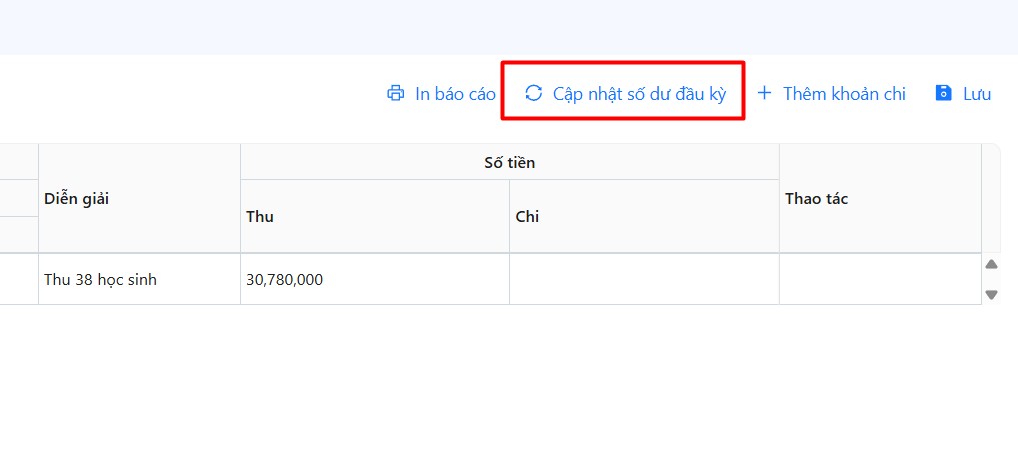Open In báo cáo to print report

pos(455,94)
